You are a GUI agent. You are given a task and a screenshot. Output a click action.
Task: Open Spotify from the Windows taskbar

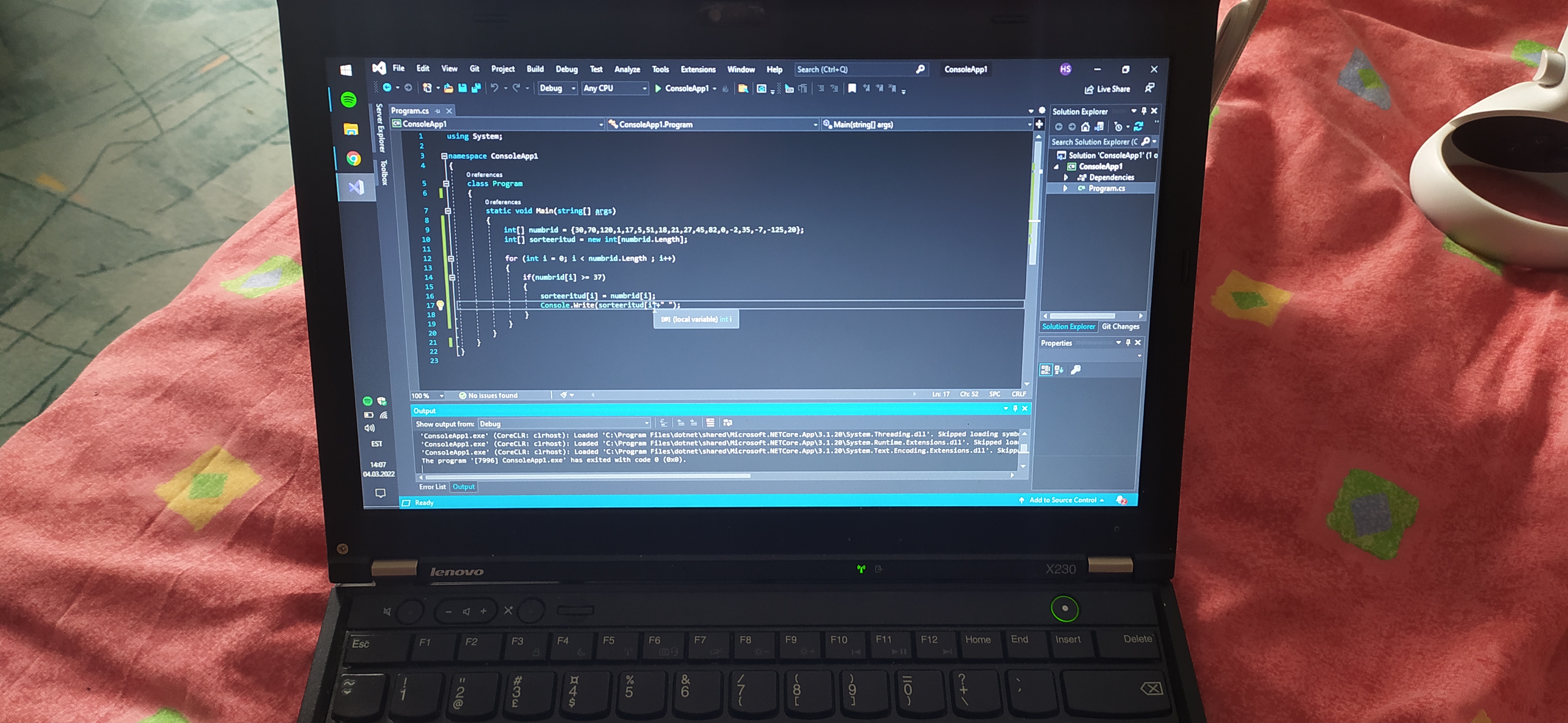(x=349, y=100)
